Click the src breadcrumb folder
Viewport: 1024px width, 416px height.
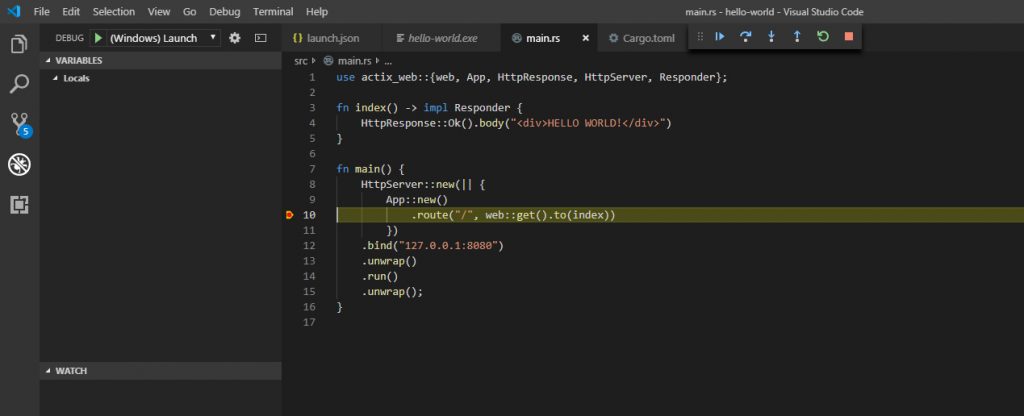click(x=300, y=61)
